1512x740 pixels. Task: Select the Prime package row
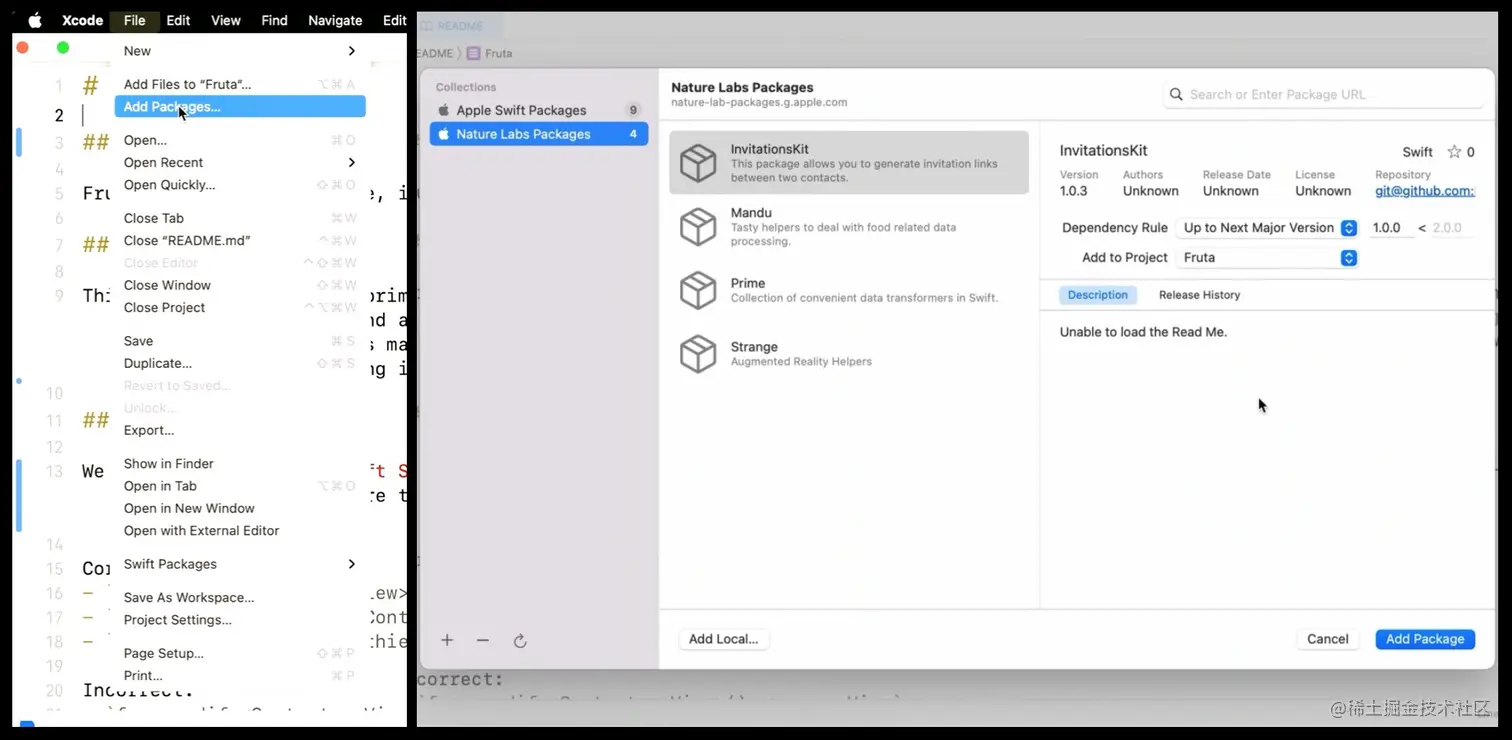849,290
